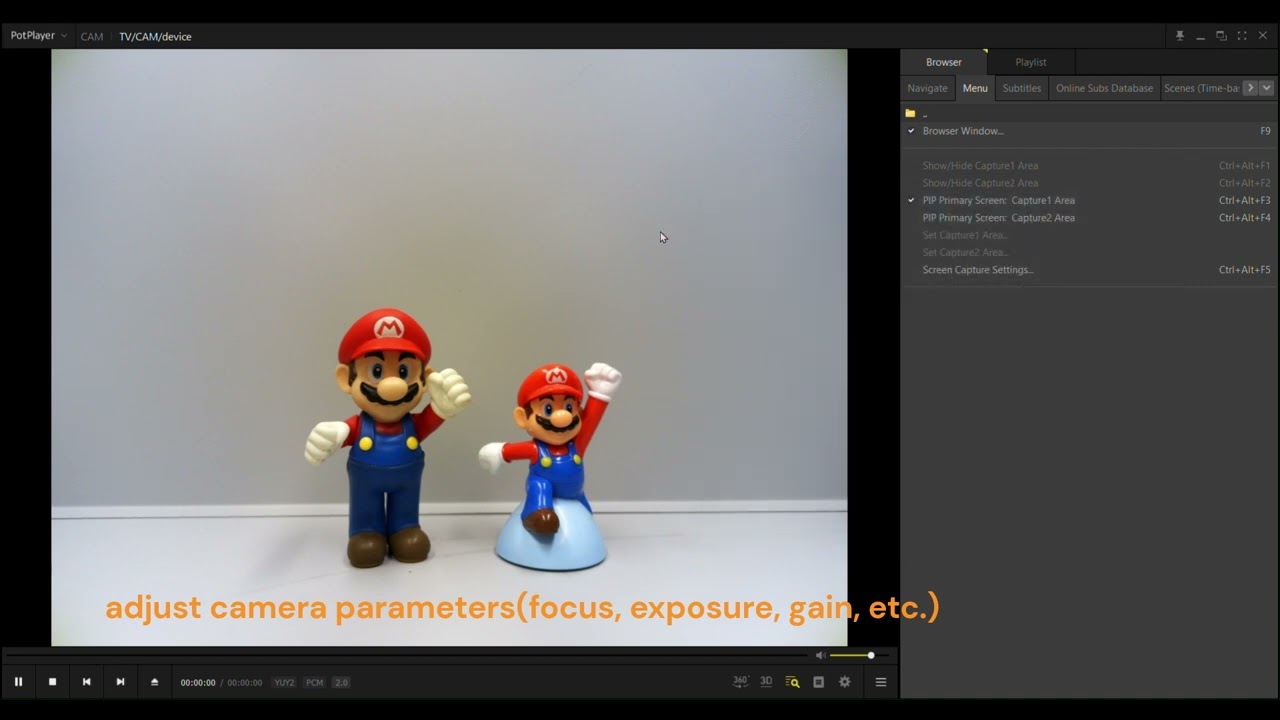The width and height of the screenshot is (1280, 720).
Task: Toggle 360 degree video mode
Action: coord(741,681)
